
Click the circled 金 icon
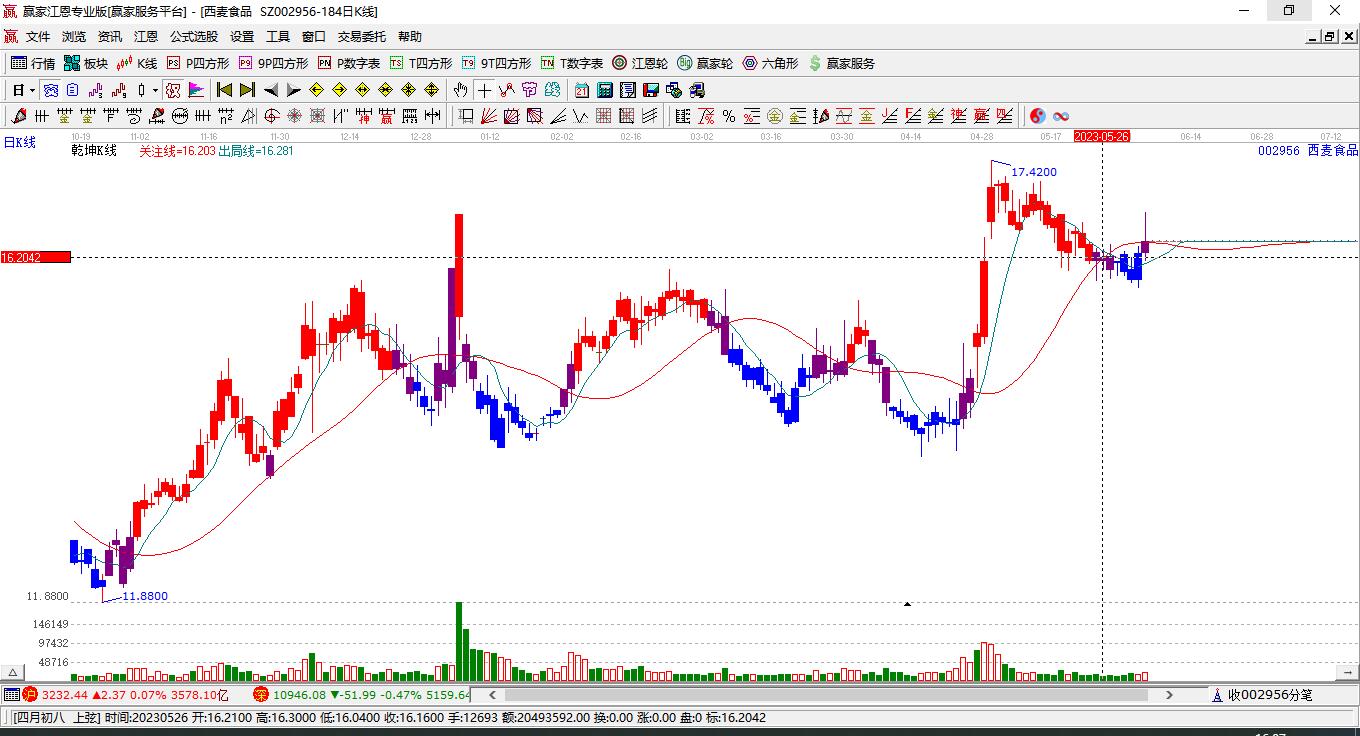[774, 116]
